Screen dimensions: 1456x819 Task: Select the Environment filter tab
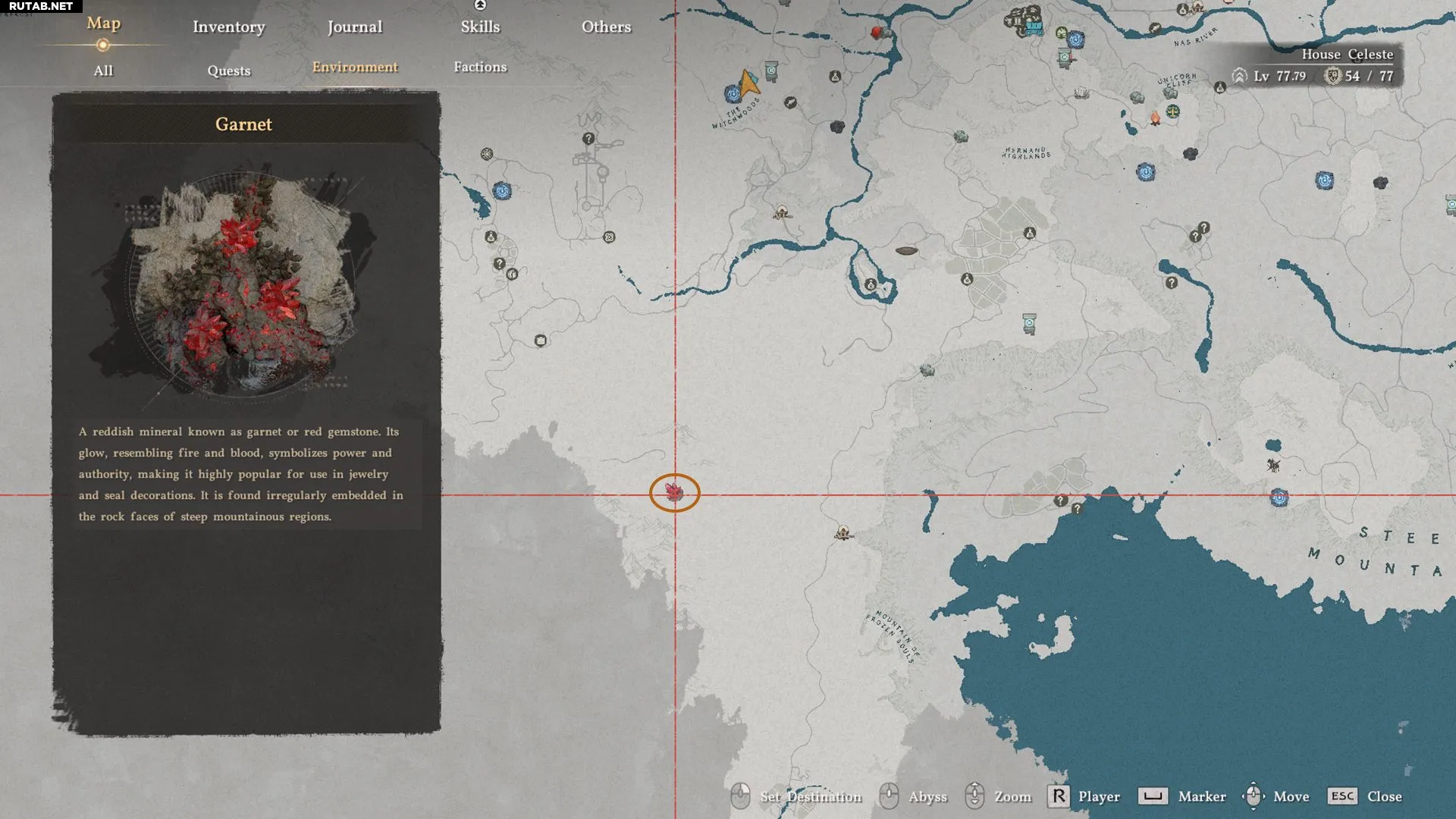pos(354,67)
